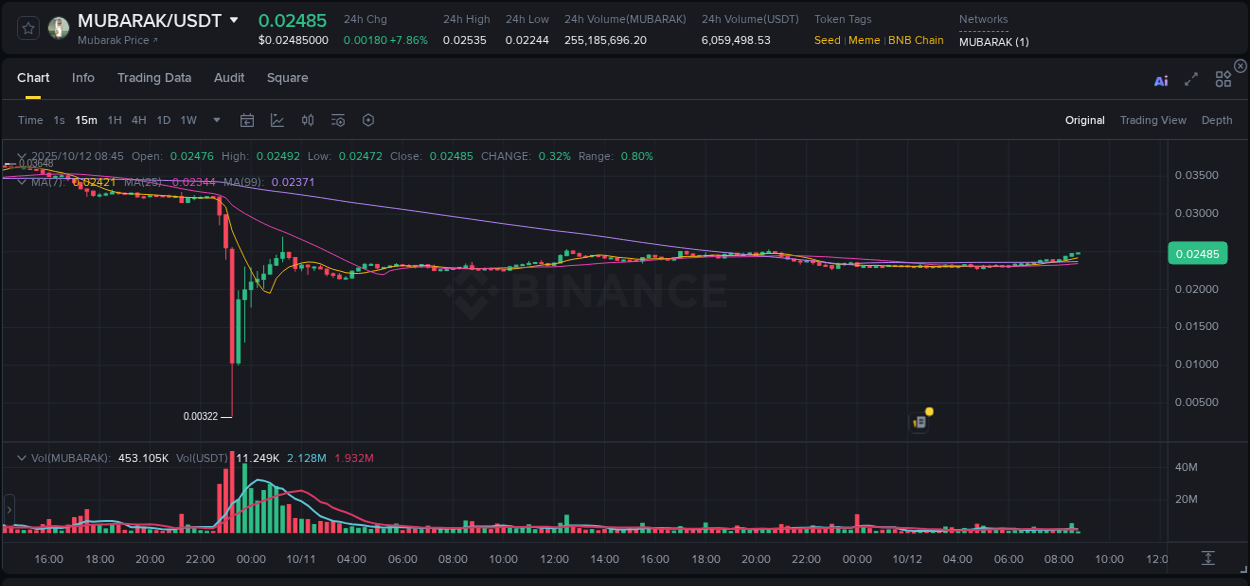This screenshot has height=586, width=1250.
Task: Switch to the Trading Data tab
Action: [154, 78]
